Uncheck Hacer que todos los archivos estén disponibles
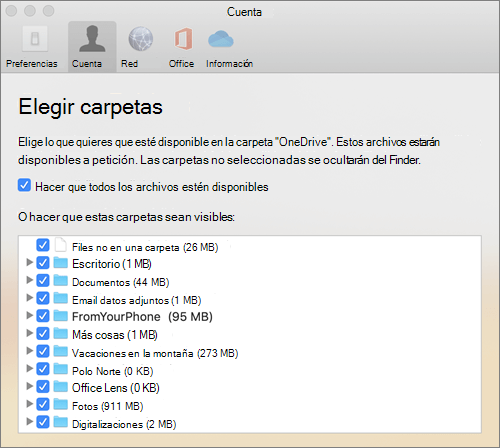Image resolution: width=500 pixels, height=448 pixels. pos(24,185)
